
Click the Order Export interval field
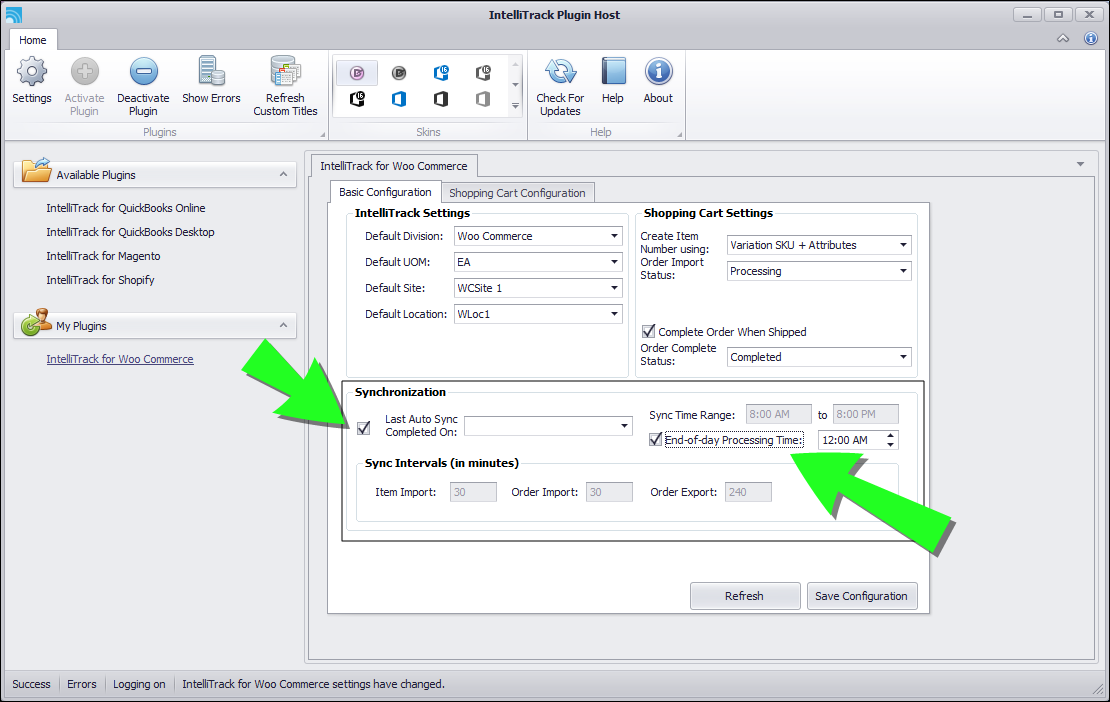click(748, 492)
